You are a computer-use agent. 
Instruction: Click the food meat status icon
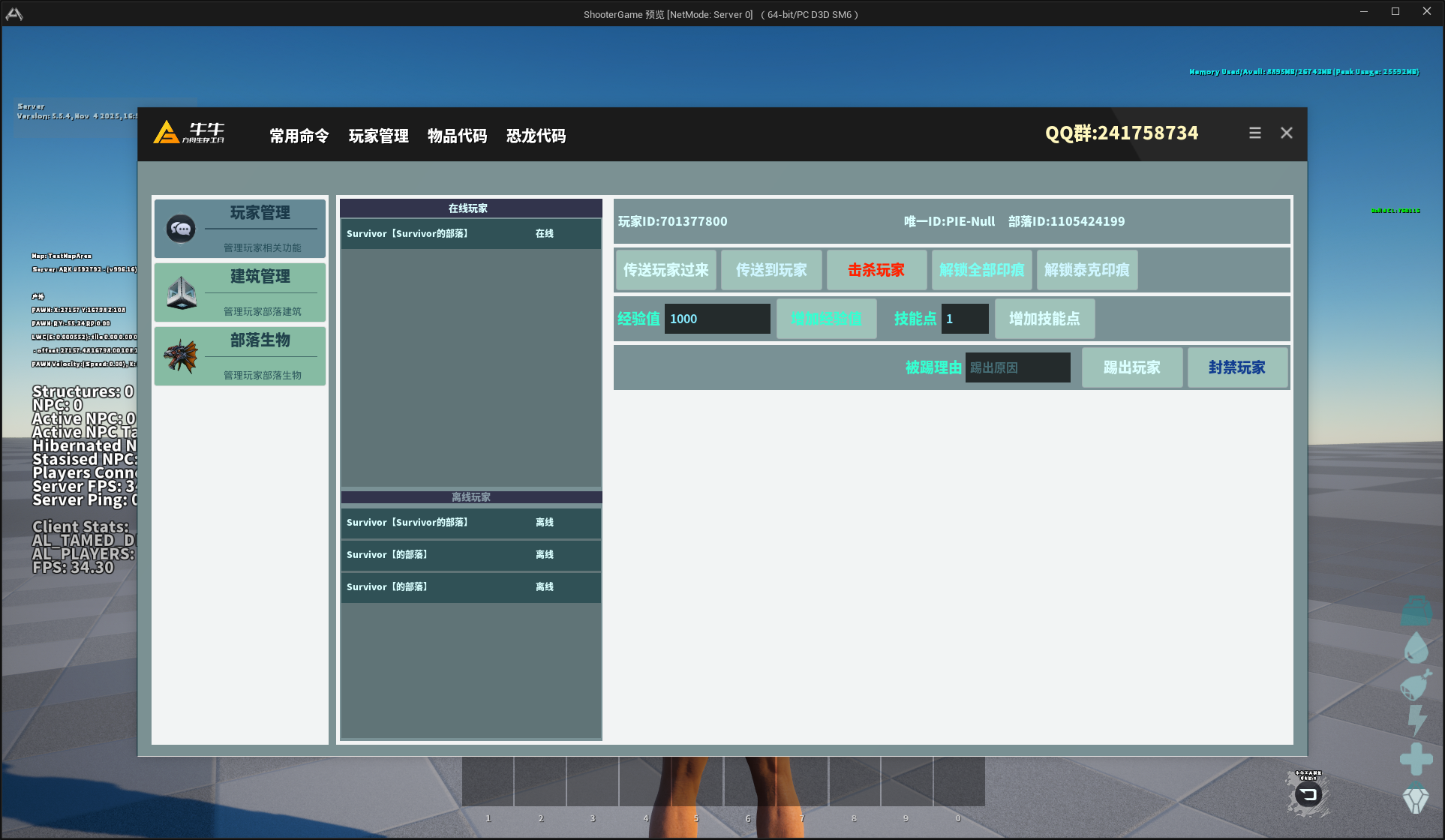[1414, 685]
